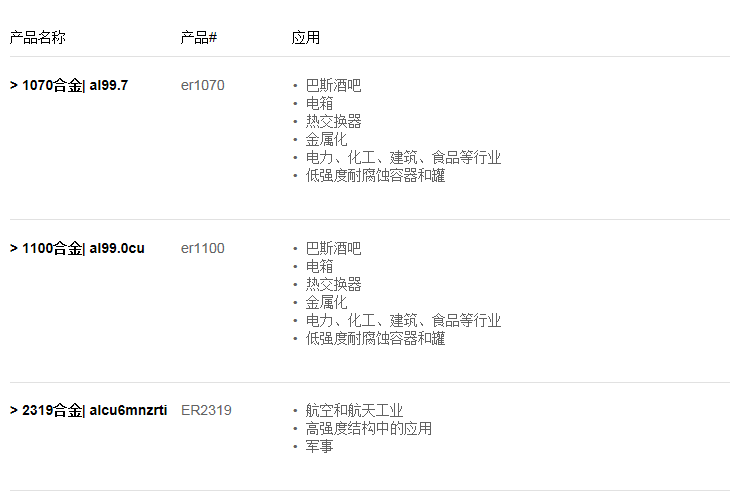Open the 2319合金 alcu6mnzrti product link

(88, 410)
